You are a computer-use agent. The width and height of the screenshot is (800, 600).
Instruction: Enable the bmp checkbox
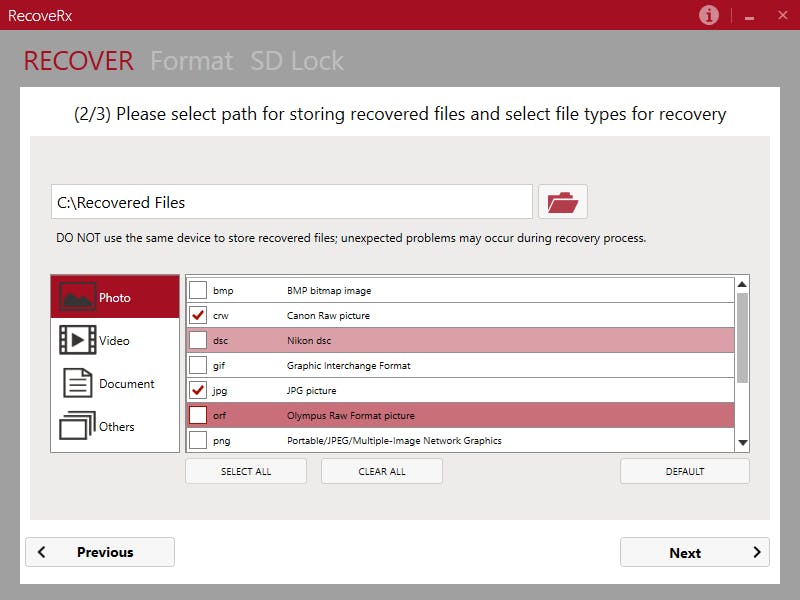tap(198, 290)
